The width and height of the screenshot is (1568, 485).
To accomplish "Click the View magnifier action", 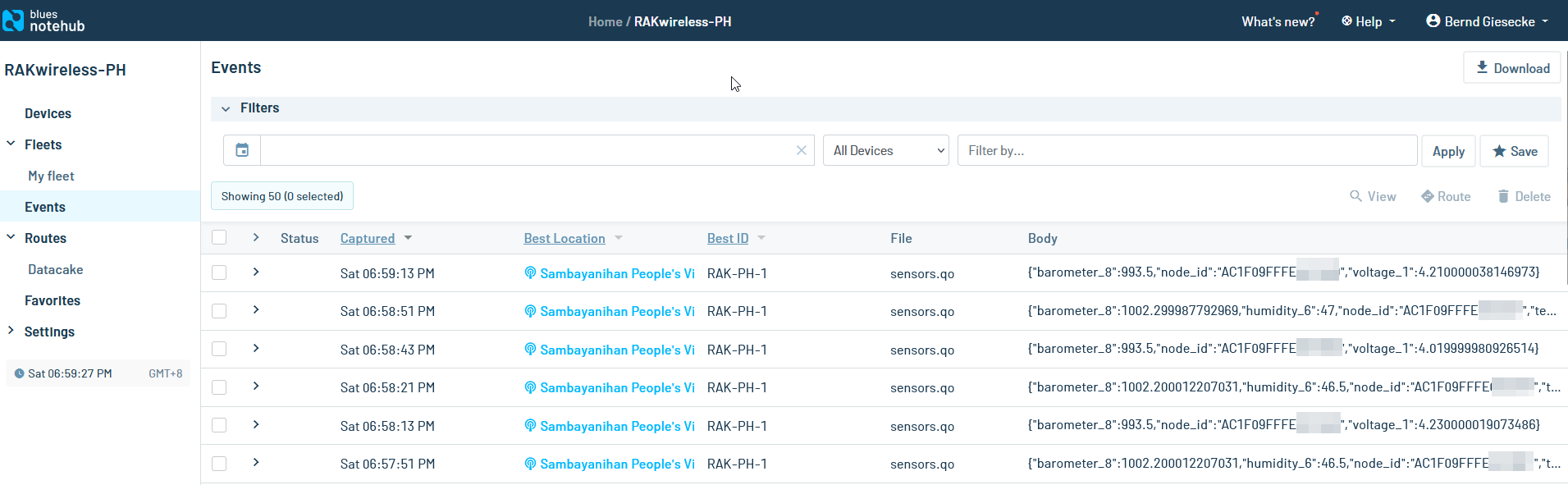I will (x=1373, y=196).
